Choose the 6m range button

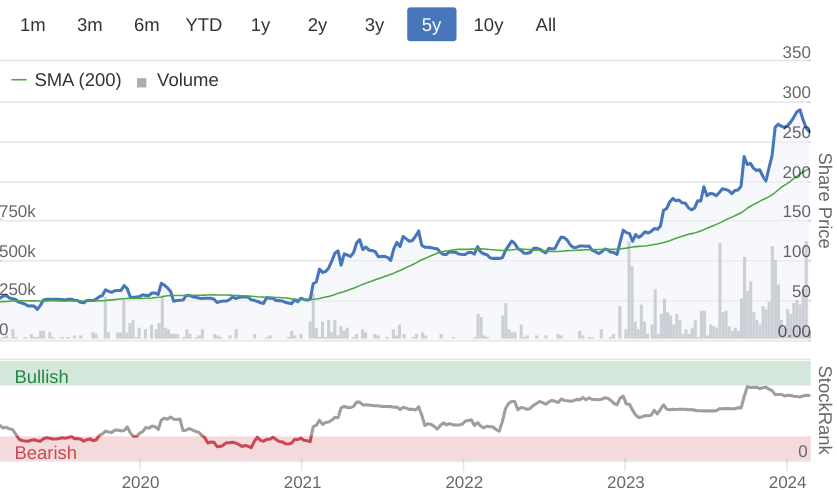(x=147, y=25)
